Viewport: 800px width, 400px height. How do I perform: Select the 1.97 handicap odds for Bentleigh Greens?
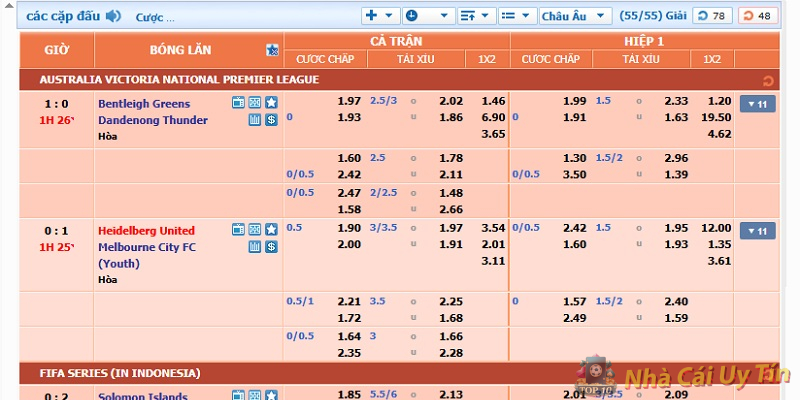(x=349, y=101)
